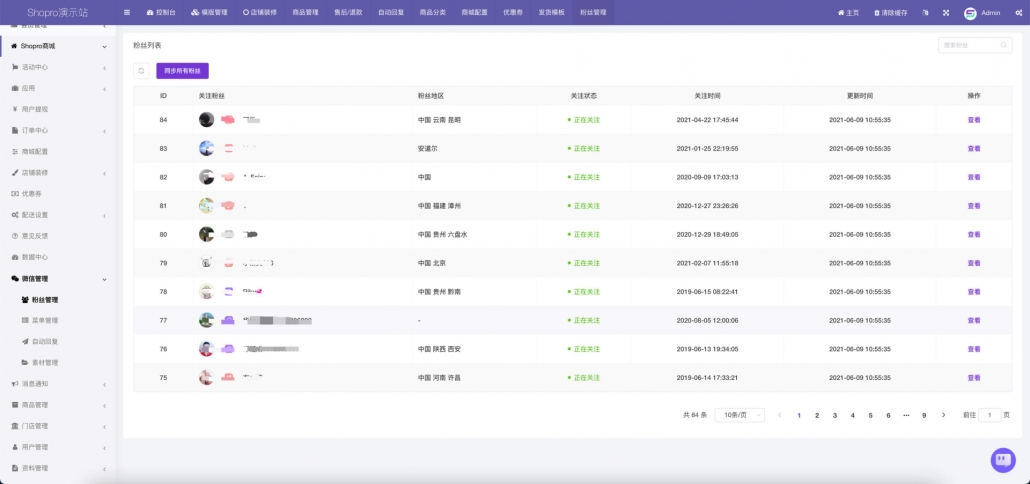This screenshot has height=484, width=1030.
Task: Open 用户提现 sidebar item
Action: (59, 109)
